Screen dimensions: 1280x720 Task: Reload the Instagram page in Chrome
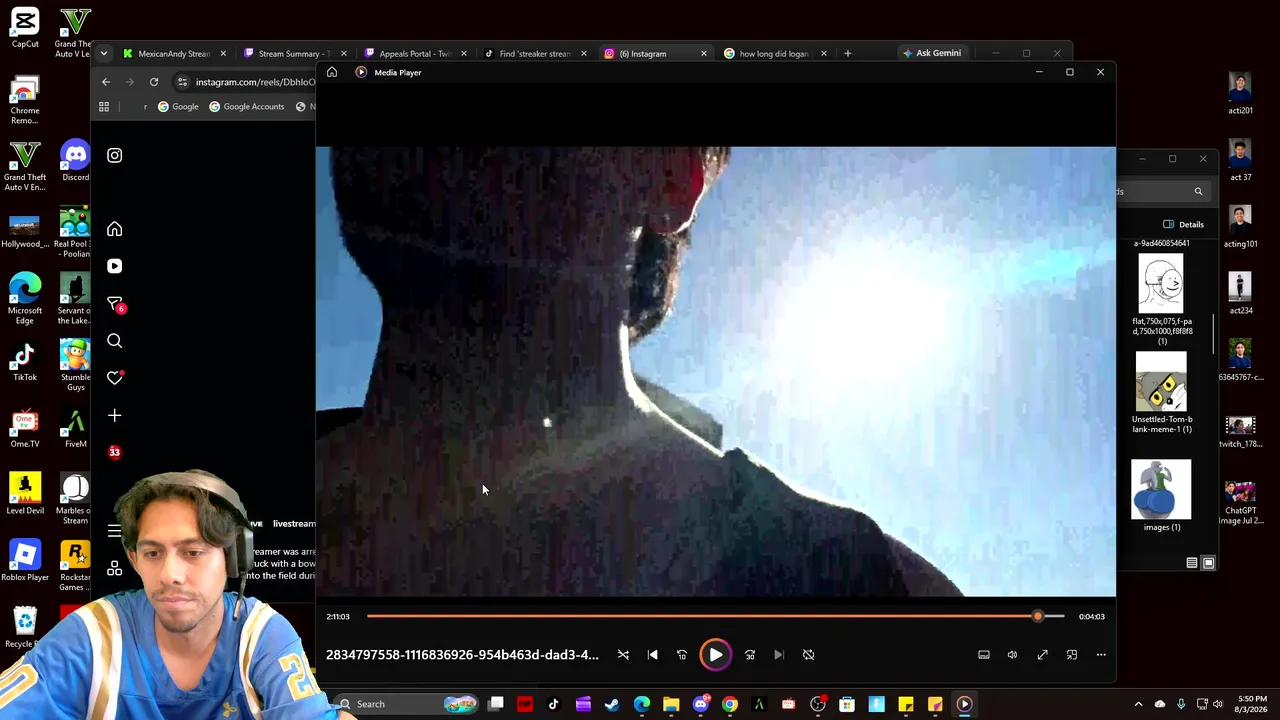tap(154, 82)
